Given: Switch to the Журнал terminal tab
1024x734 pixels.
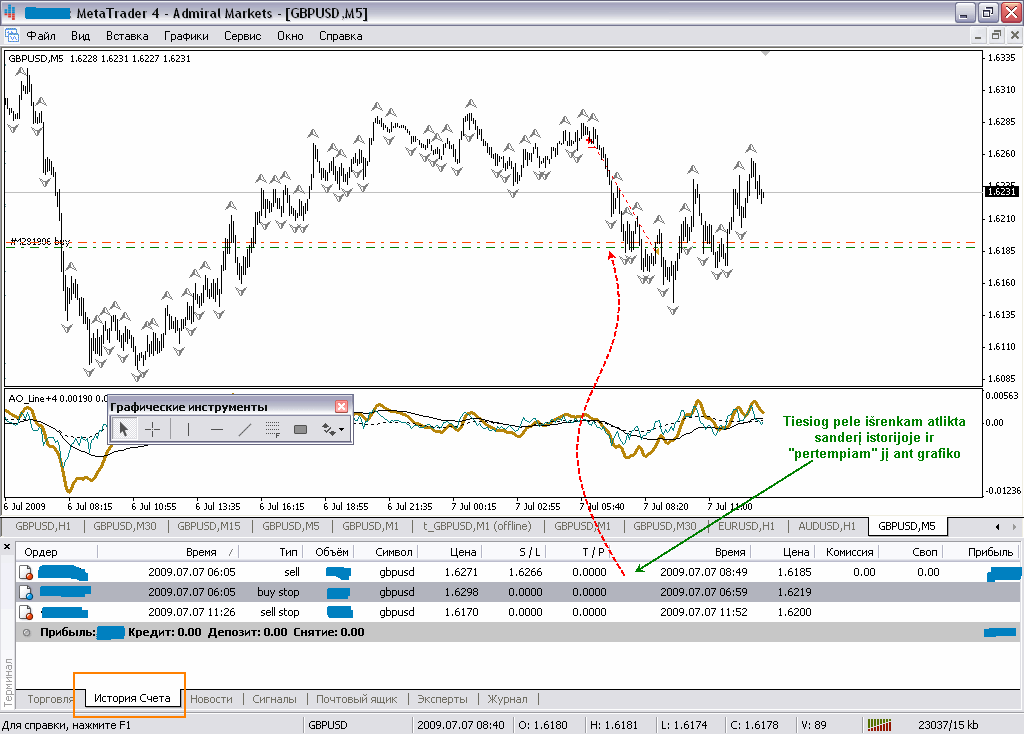Looking at the screenshot, I should pyautogui.click(x=507, y=699).
